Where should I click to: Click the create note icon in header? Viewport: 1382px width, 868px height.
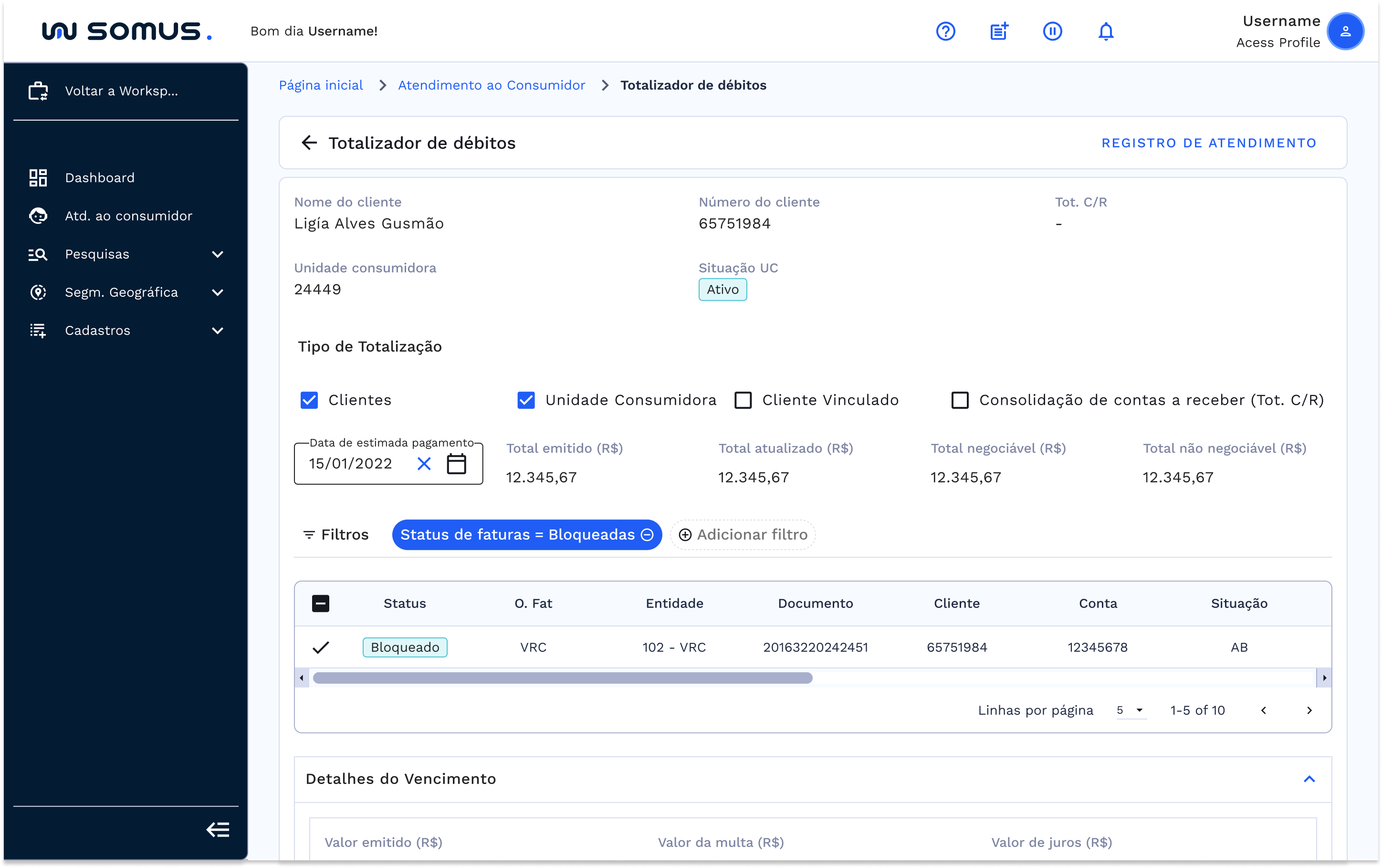coord(999,31)
